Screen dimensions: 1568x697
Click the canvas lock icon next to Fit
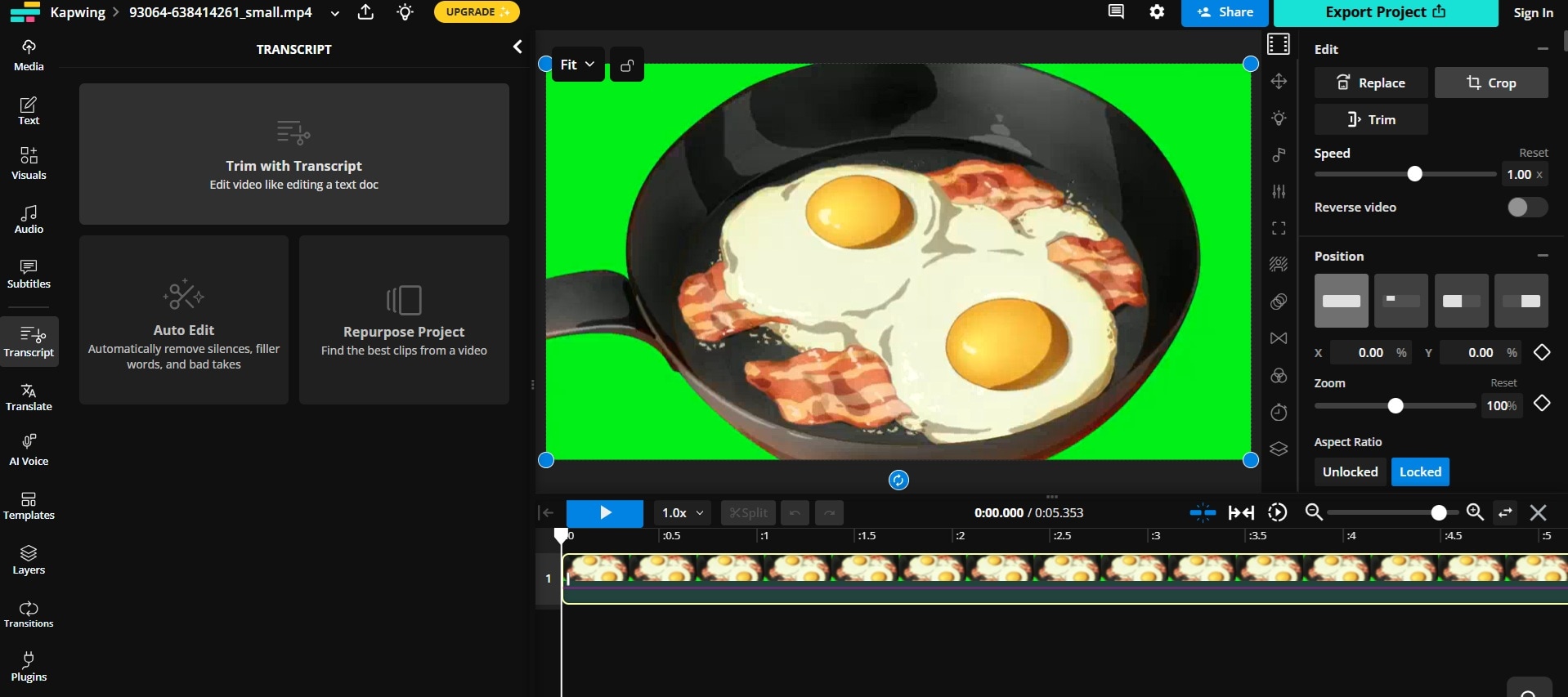[x=627, y=65]
